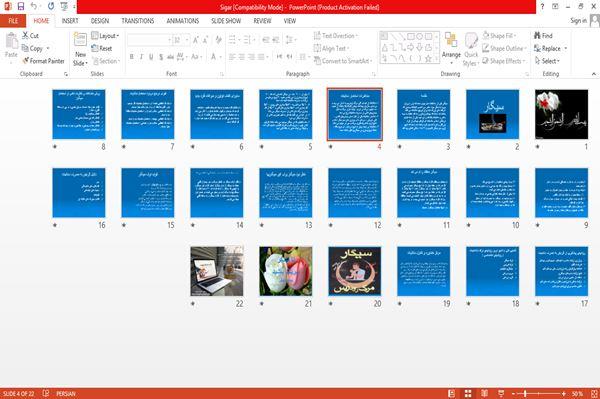Click the Redo/Repeat icon in title bar
Image resolution: width=600 pixels, height=399 pixels.
[51, 6]
